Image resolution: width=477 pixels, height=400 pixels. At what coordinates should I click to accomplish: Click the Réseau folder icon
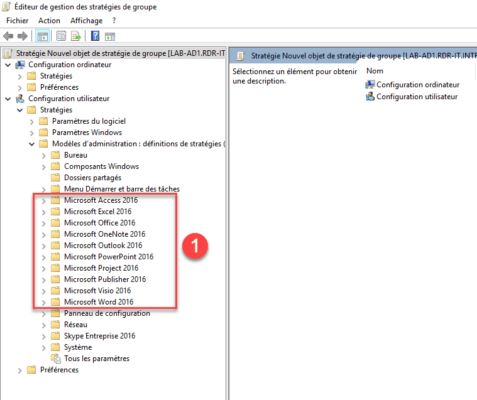55,324
